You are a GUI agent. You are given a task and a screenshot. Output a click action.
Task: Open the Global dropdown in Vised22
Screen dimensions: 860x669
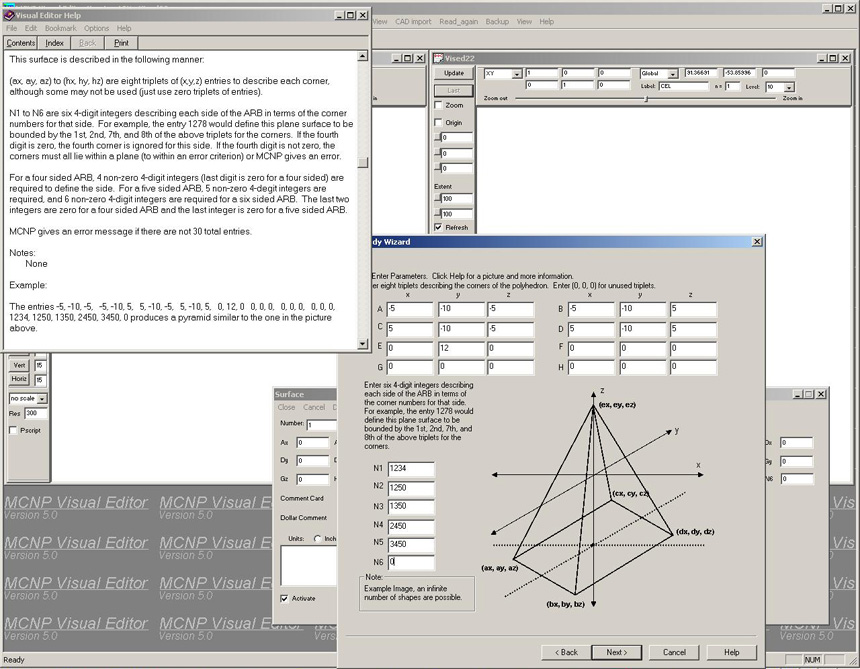point(673,73)
